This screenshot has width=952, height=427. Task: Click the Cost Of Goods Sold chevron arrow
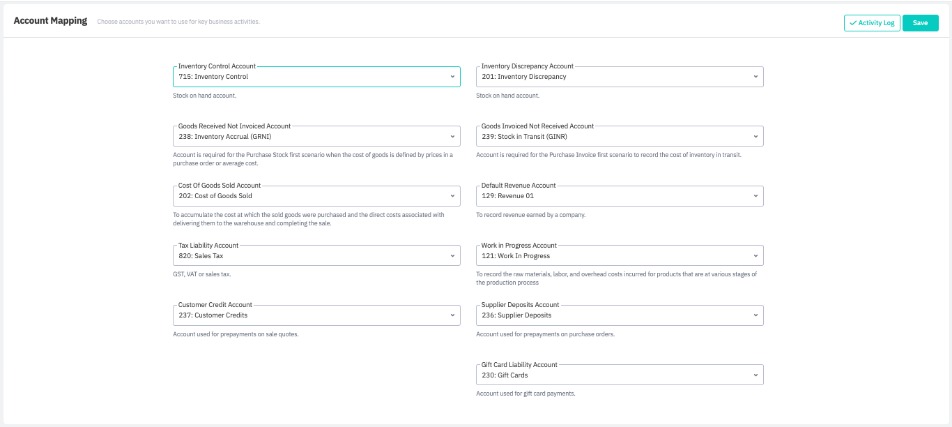(x=452, y=196)
